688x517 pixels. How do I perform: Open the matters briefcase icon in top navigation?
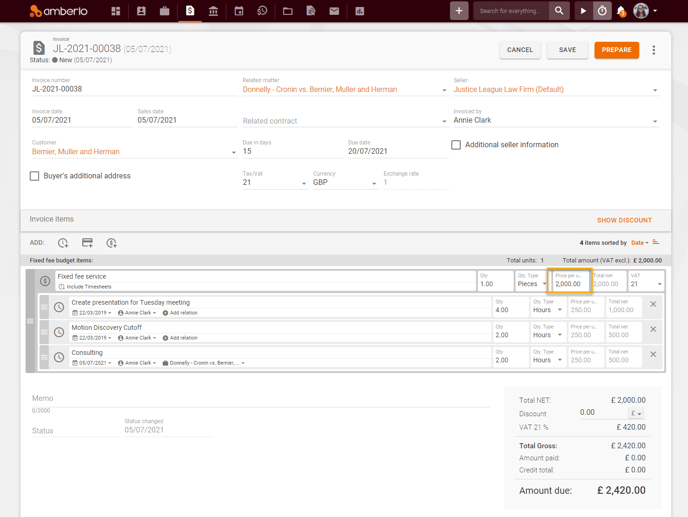165,11
